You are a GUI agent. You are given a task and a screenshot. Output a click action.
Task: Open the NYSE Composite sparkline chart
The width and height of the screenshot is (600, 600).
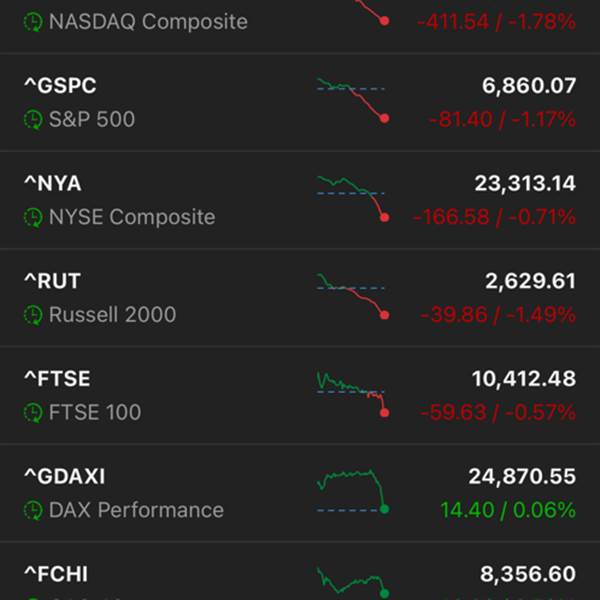point(352,197)
